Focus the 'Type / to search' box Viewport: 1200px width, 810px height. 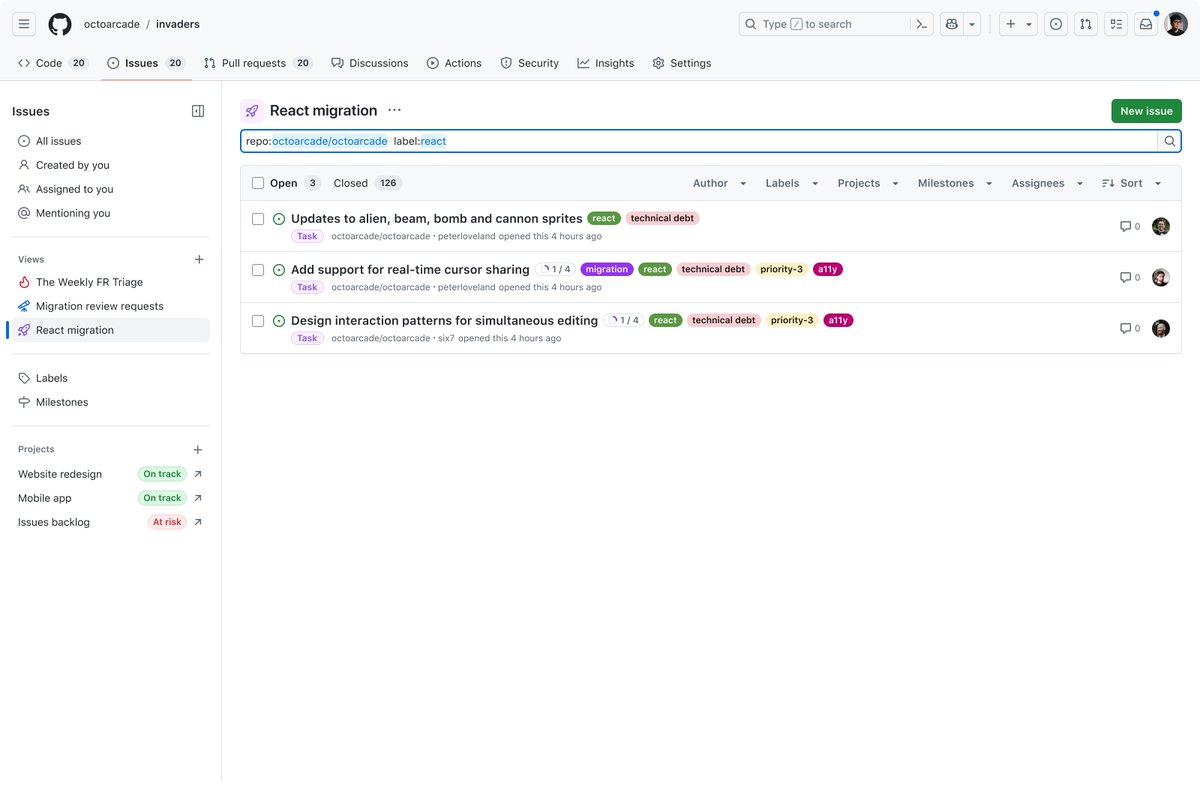(825, 24)
